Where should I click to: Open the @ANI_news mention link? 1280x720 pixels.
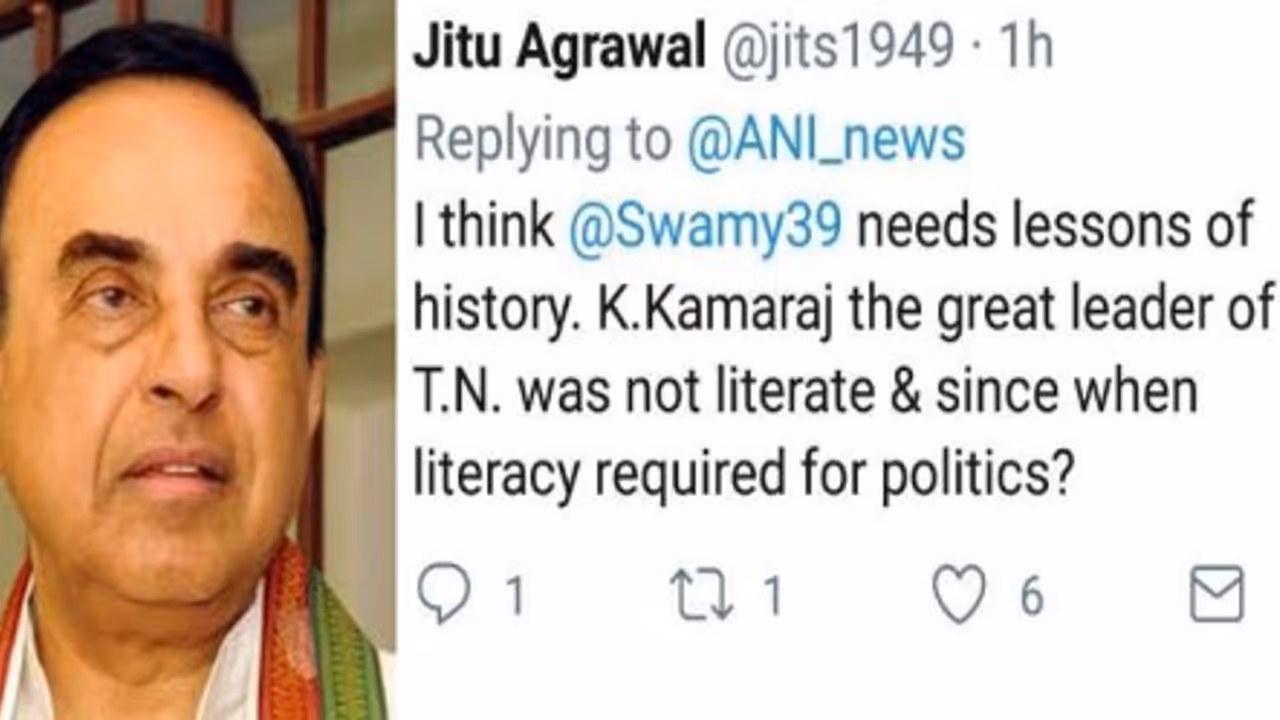826,142
